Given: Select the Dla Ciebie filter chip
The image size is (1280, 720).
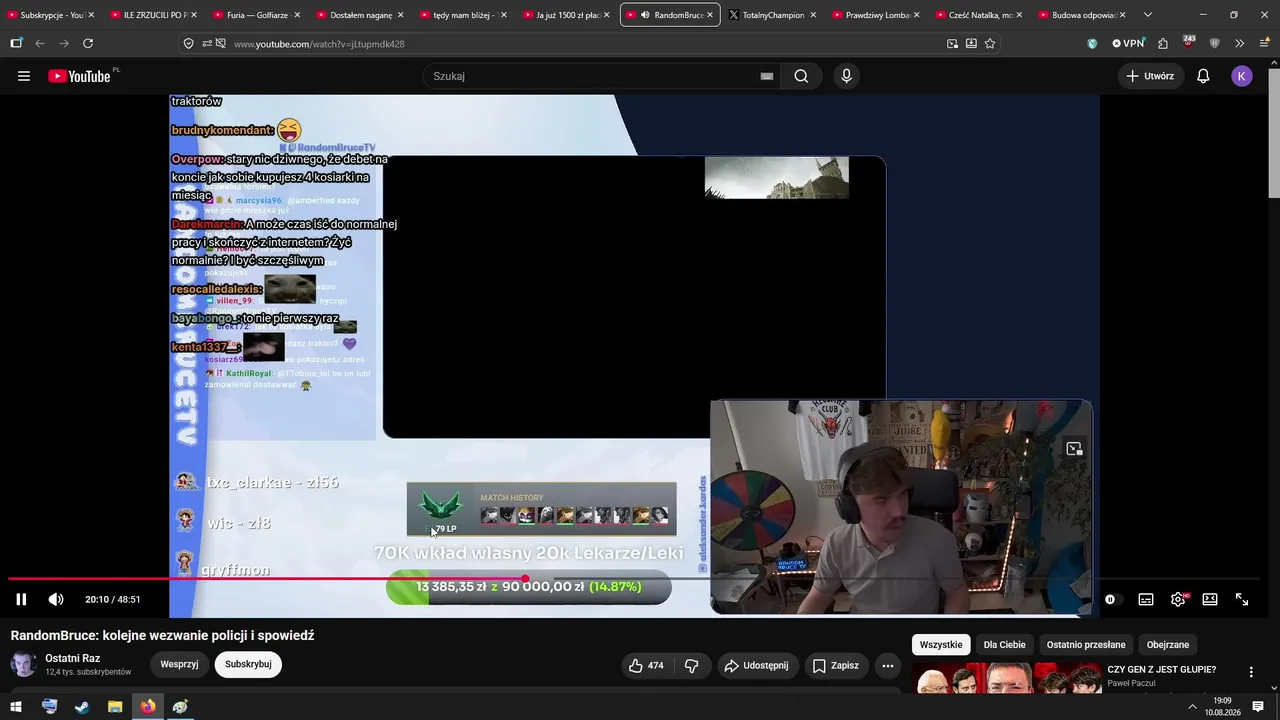Looking at the screenshot, I should [1004, 645].
